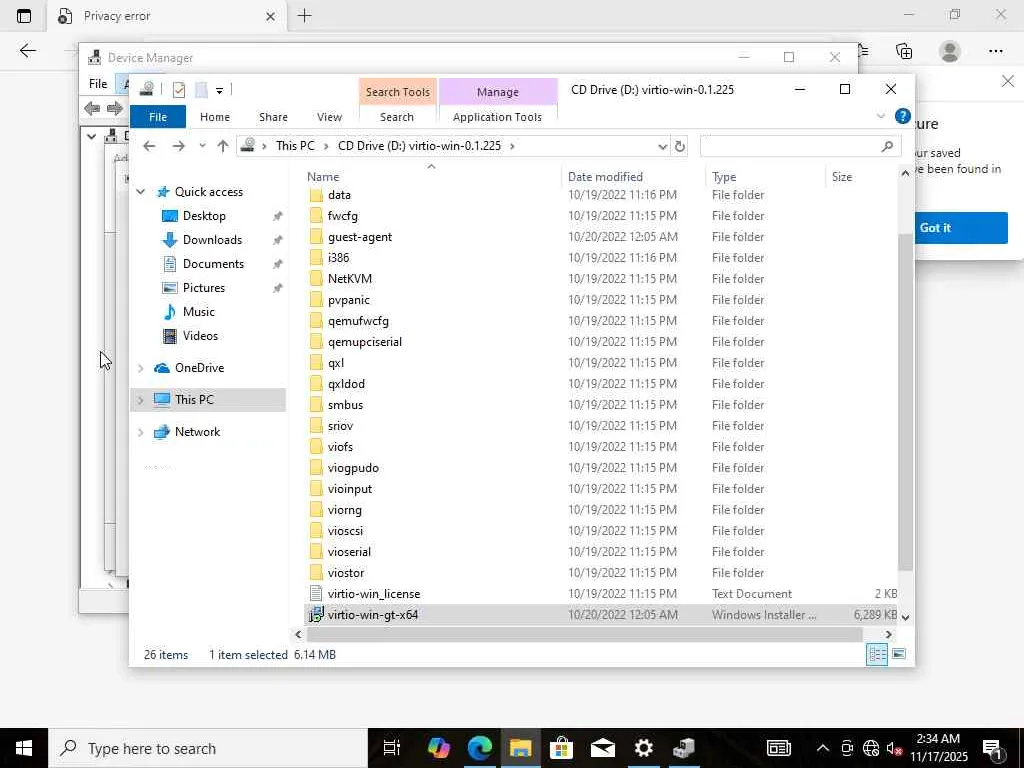Click the breadcrumb arrow after This PC
Screen dimensions: 1024x768
tap(327, 146)
